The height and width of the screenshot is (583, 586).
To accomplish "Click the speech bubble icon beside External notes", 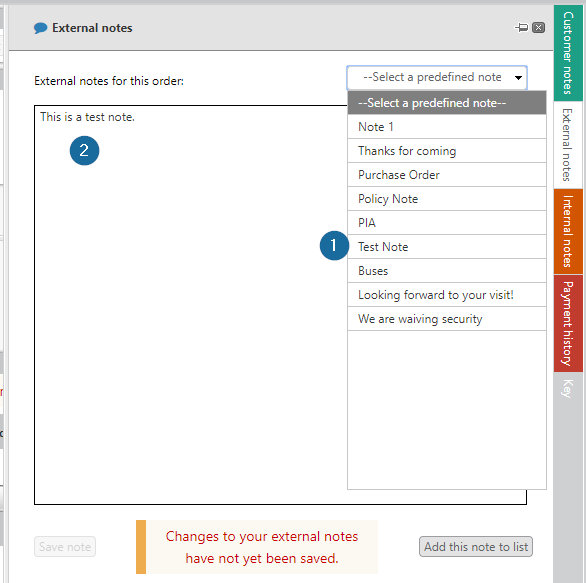I will tap(40, 28).
